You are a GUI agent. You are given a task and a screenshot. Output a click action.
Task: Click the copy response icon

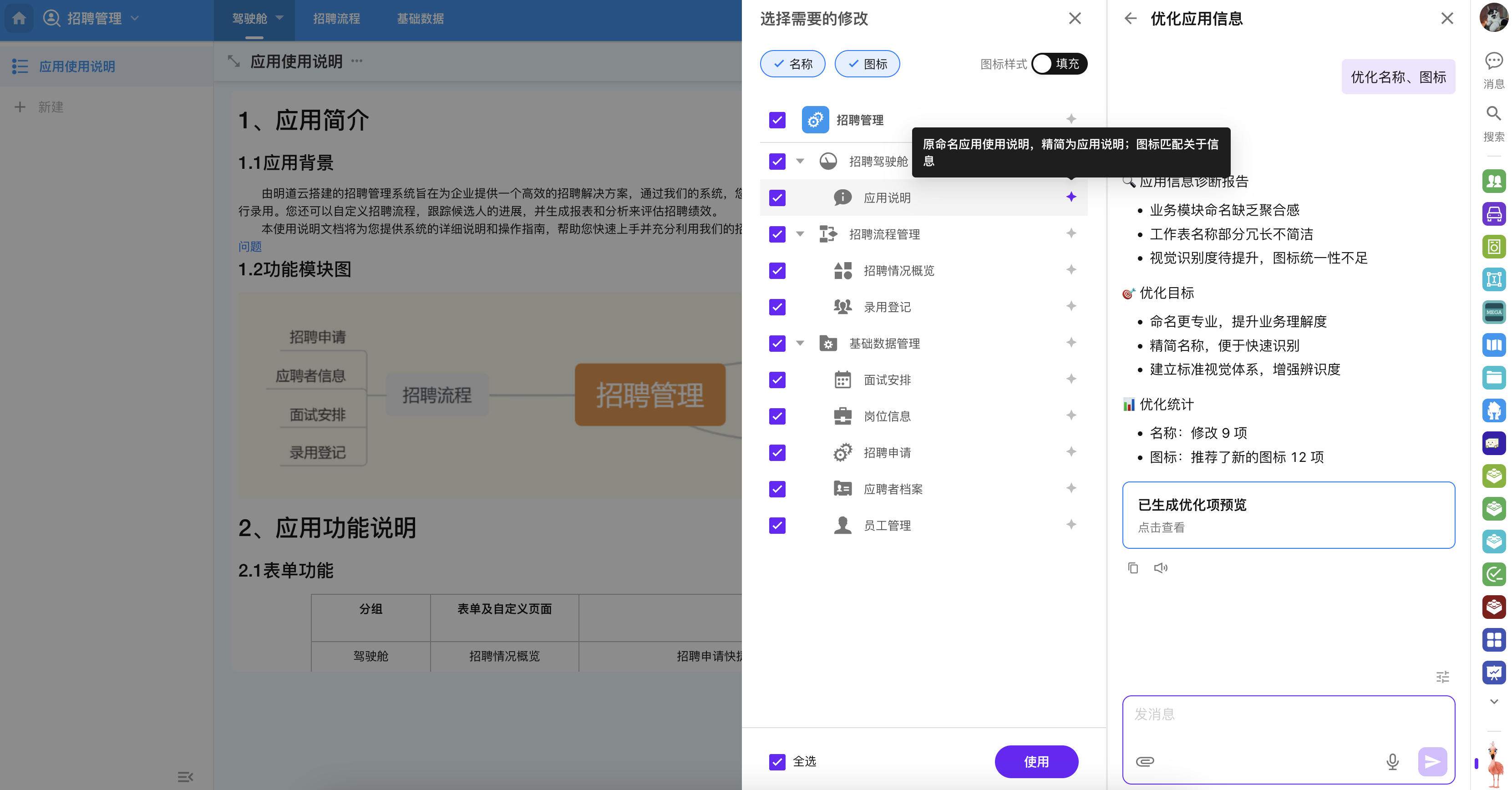click(x=1133, y=567)
